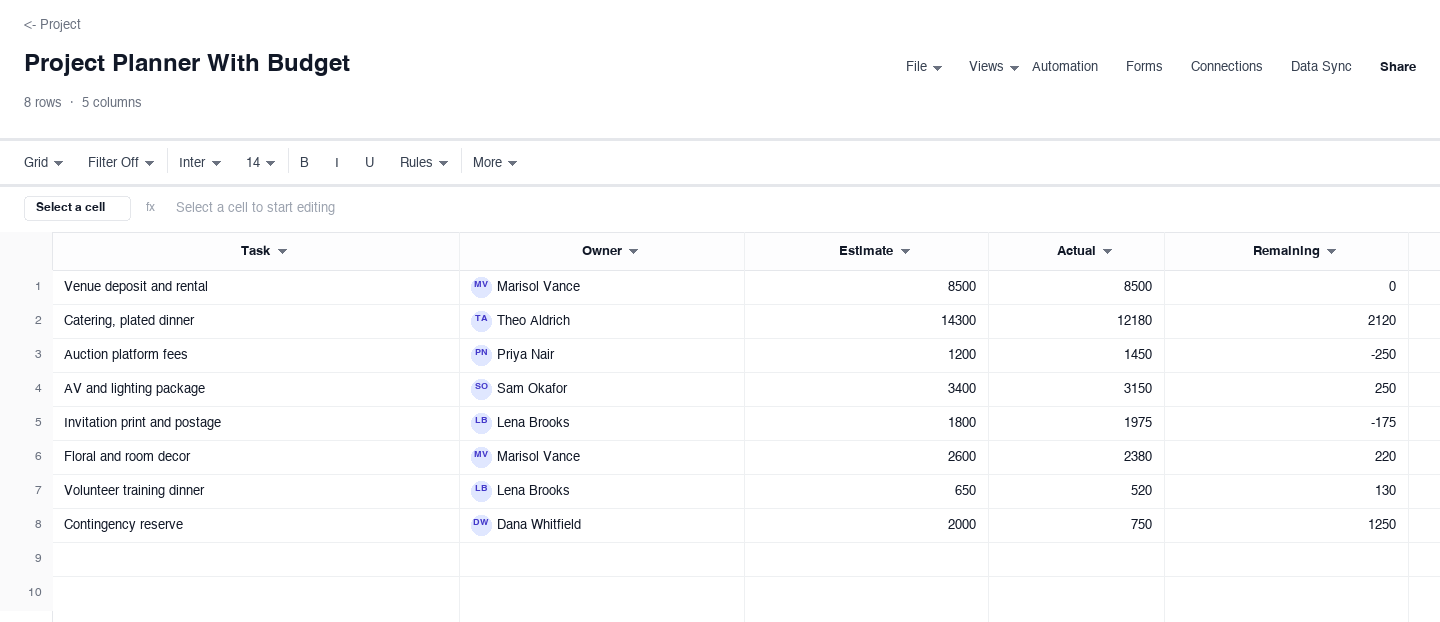Click the MV avatar beside Venue deposit row
This screenshot has width=1440, height=622.
coord(481,287)
